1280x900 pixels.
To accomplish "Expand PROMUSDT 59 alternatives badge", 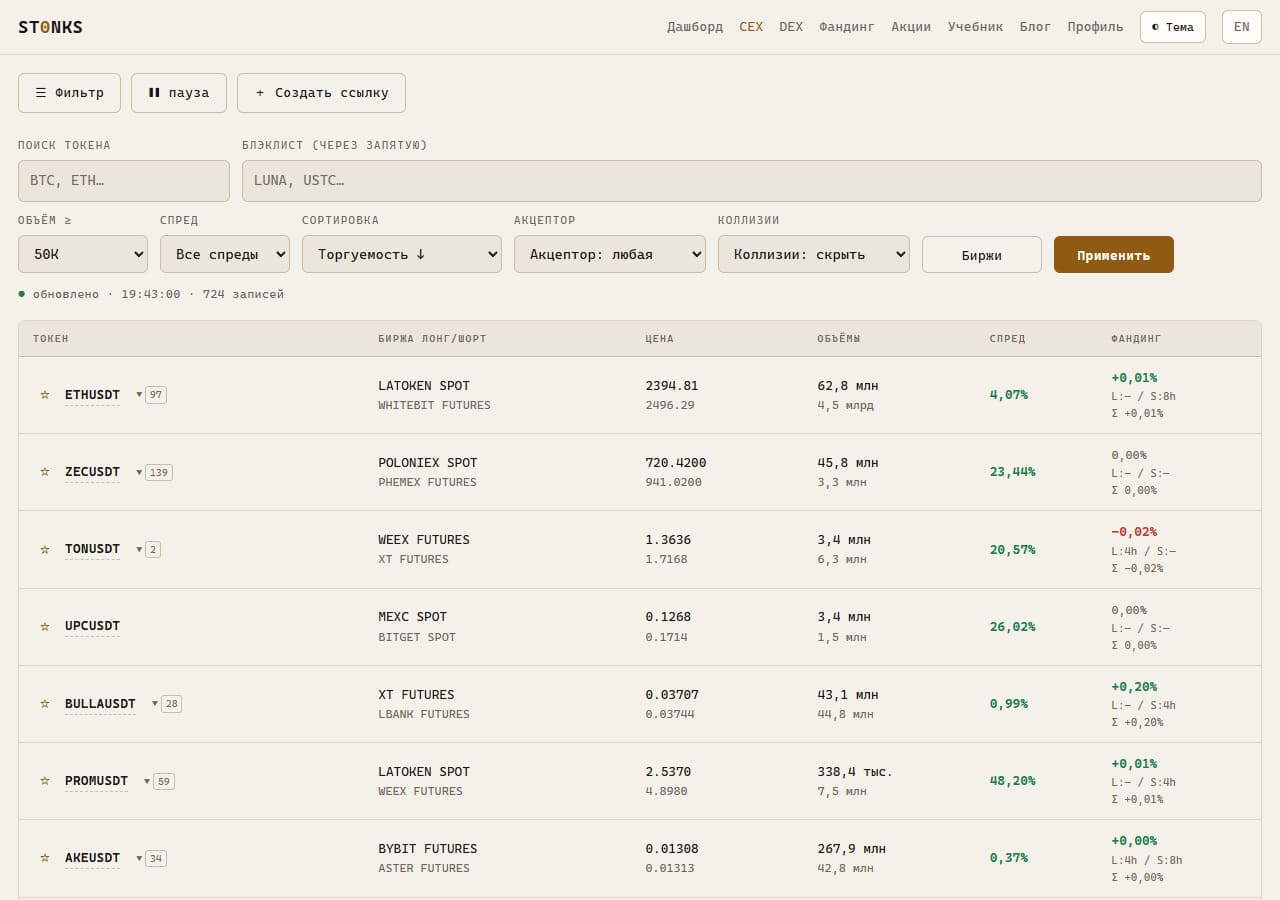I will coord(159,781).
